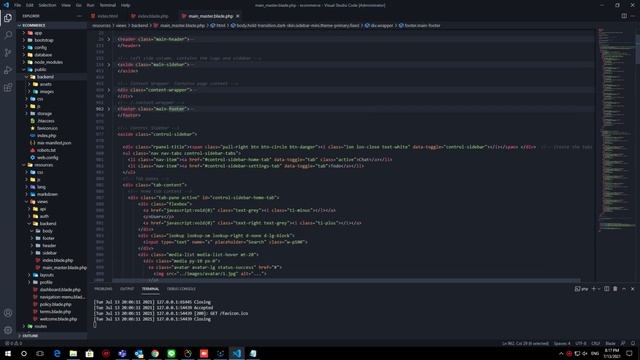Viewport: 640px width, 360px height.
Task: Close the terminal panel
Action: pyautogui.click(x=633, y=289)
